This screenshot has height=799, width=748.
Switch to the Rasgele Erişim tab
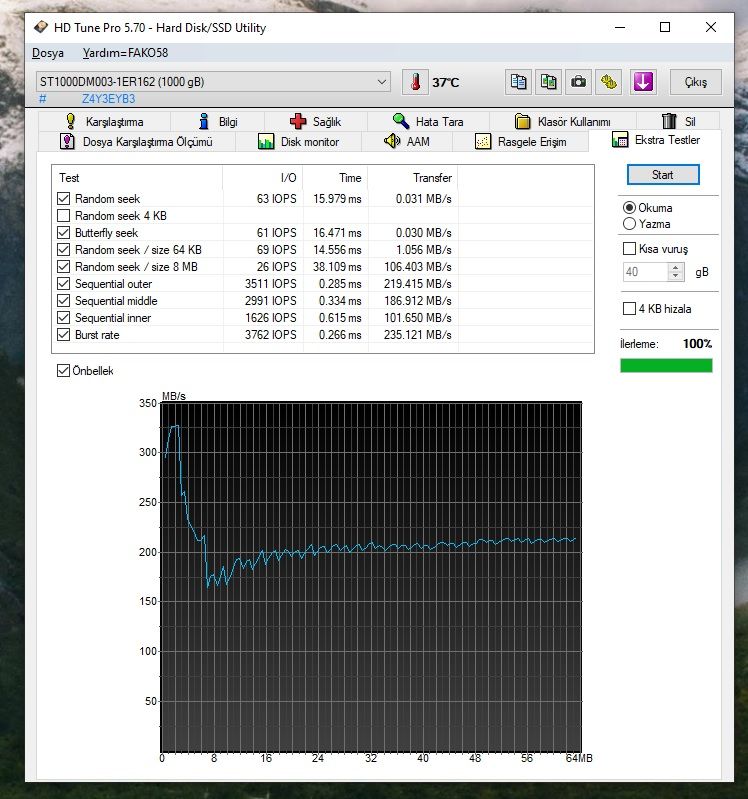click(x=521, y=141)
